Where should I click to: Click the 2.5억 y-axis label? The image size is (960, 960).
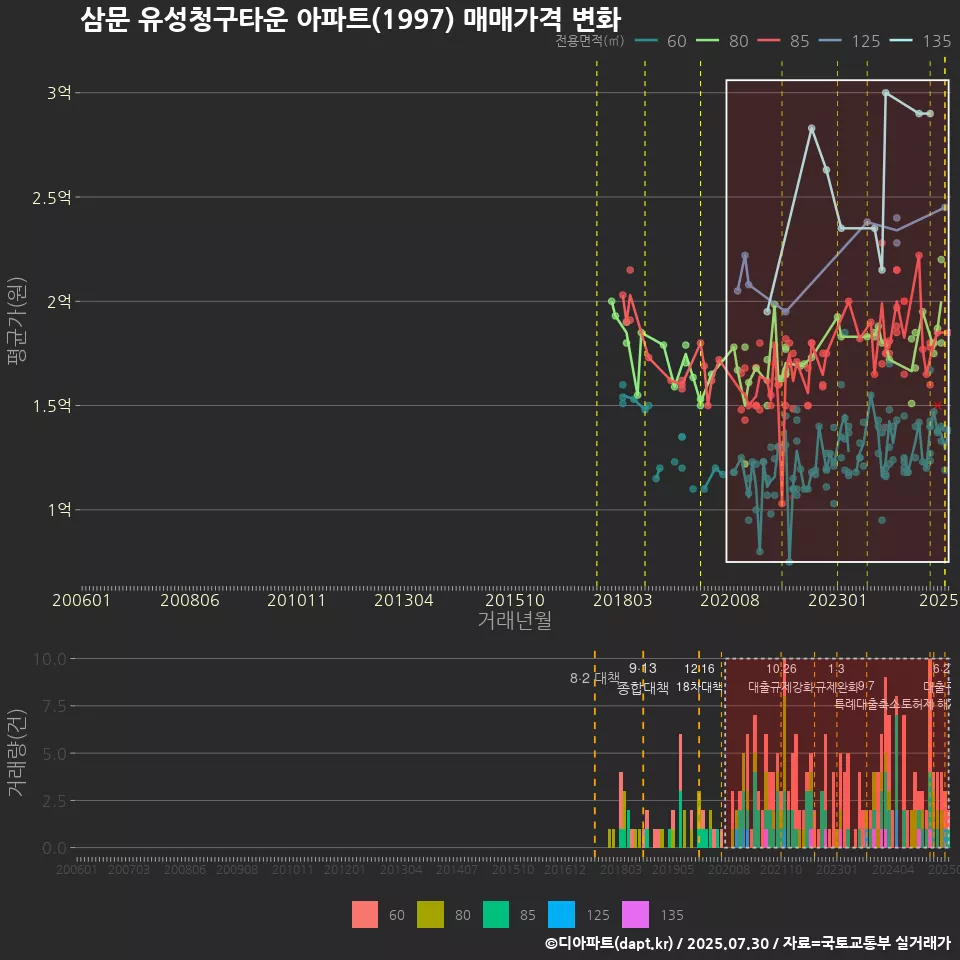coord(52,197)
